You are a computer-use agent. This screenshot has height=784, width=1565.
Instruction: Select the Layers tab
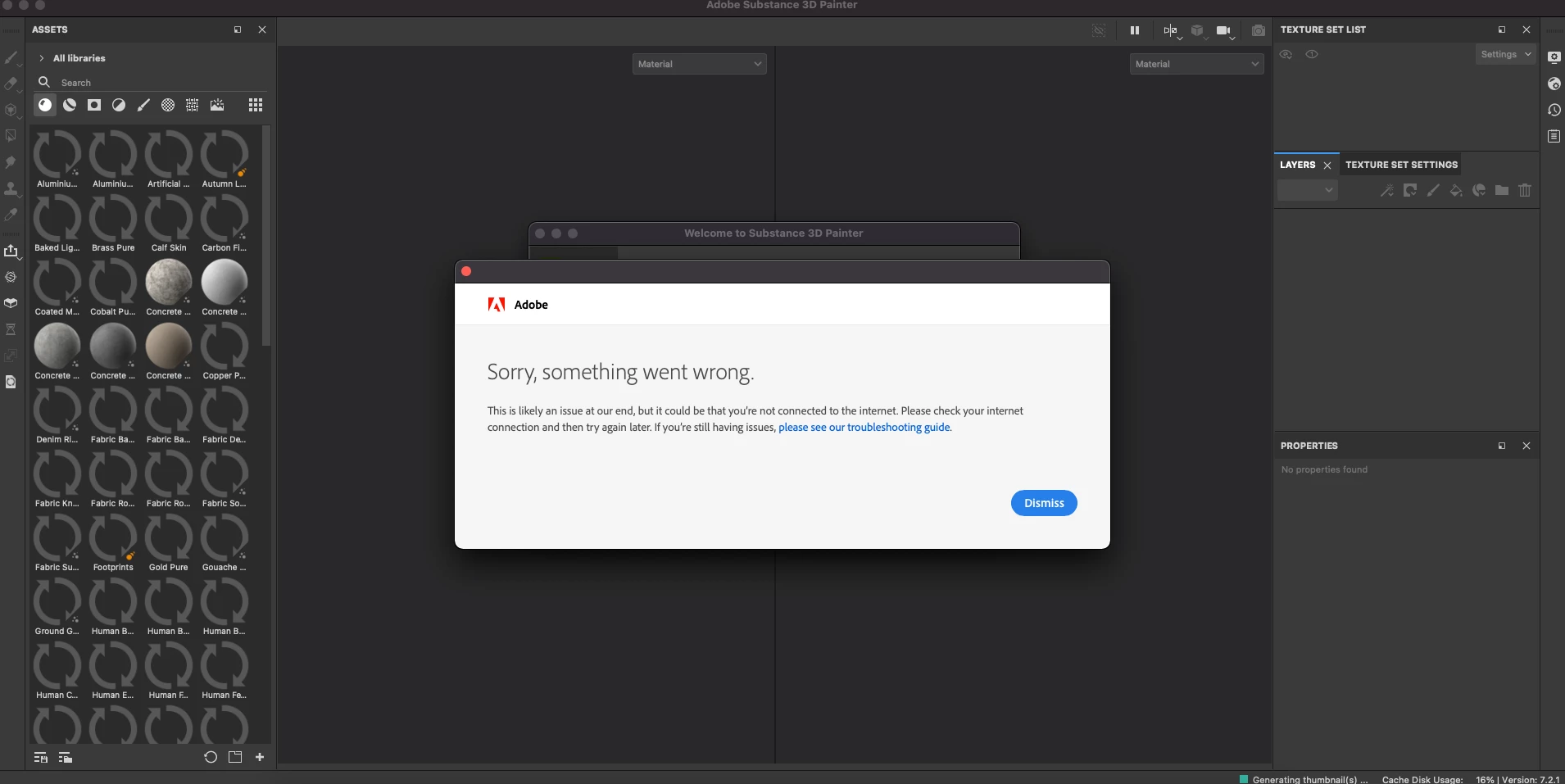point(1298,165)
